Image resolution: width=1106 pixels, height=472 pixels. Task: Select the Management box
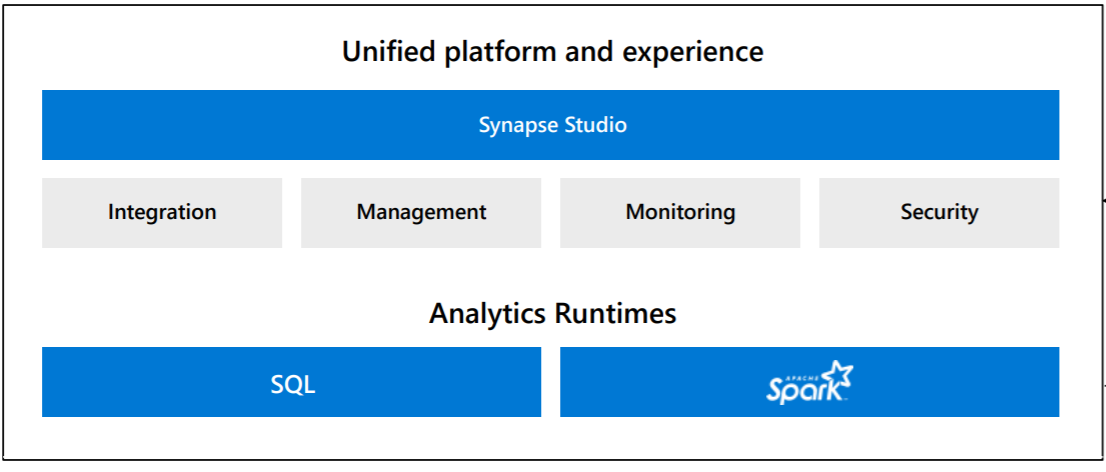pyautogui.click(x=421, y=212)
